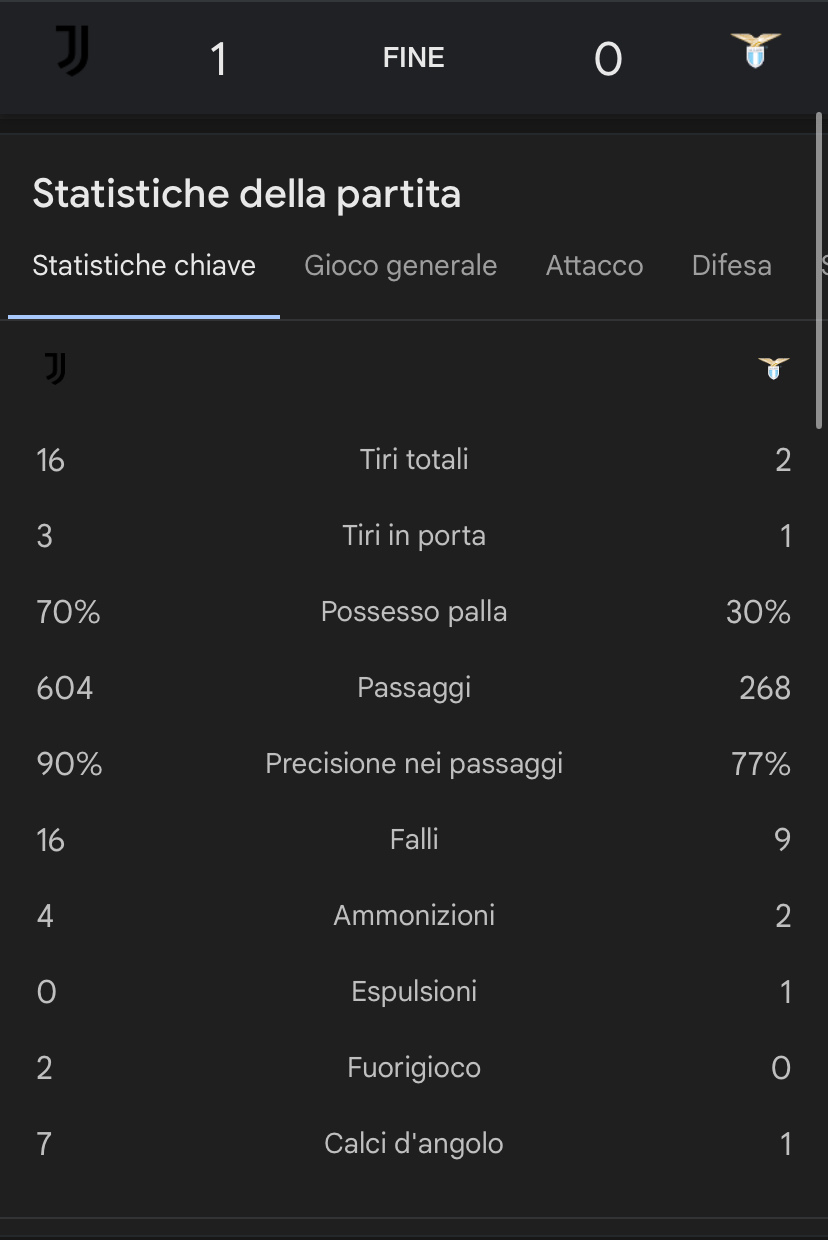Click the Espulsioni stat label
The image size is (828, 1240).
pos(414,992)
